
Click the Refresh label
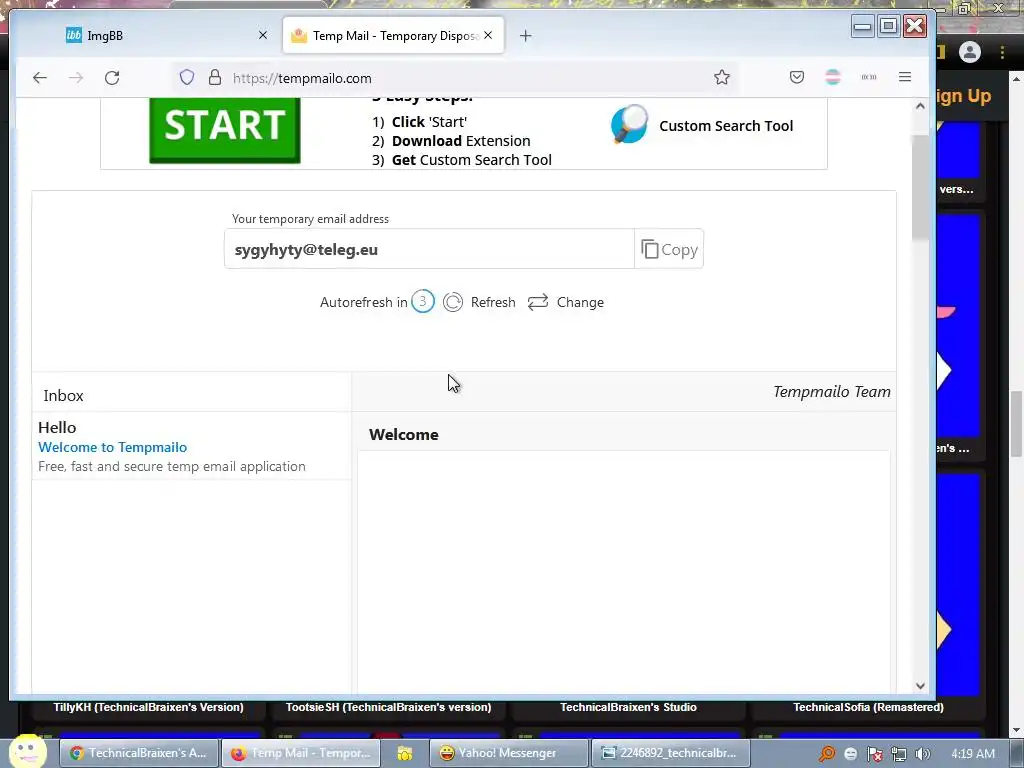493,302
